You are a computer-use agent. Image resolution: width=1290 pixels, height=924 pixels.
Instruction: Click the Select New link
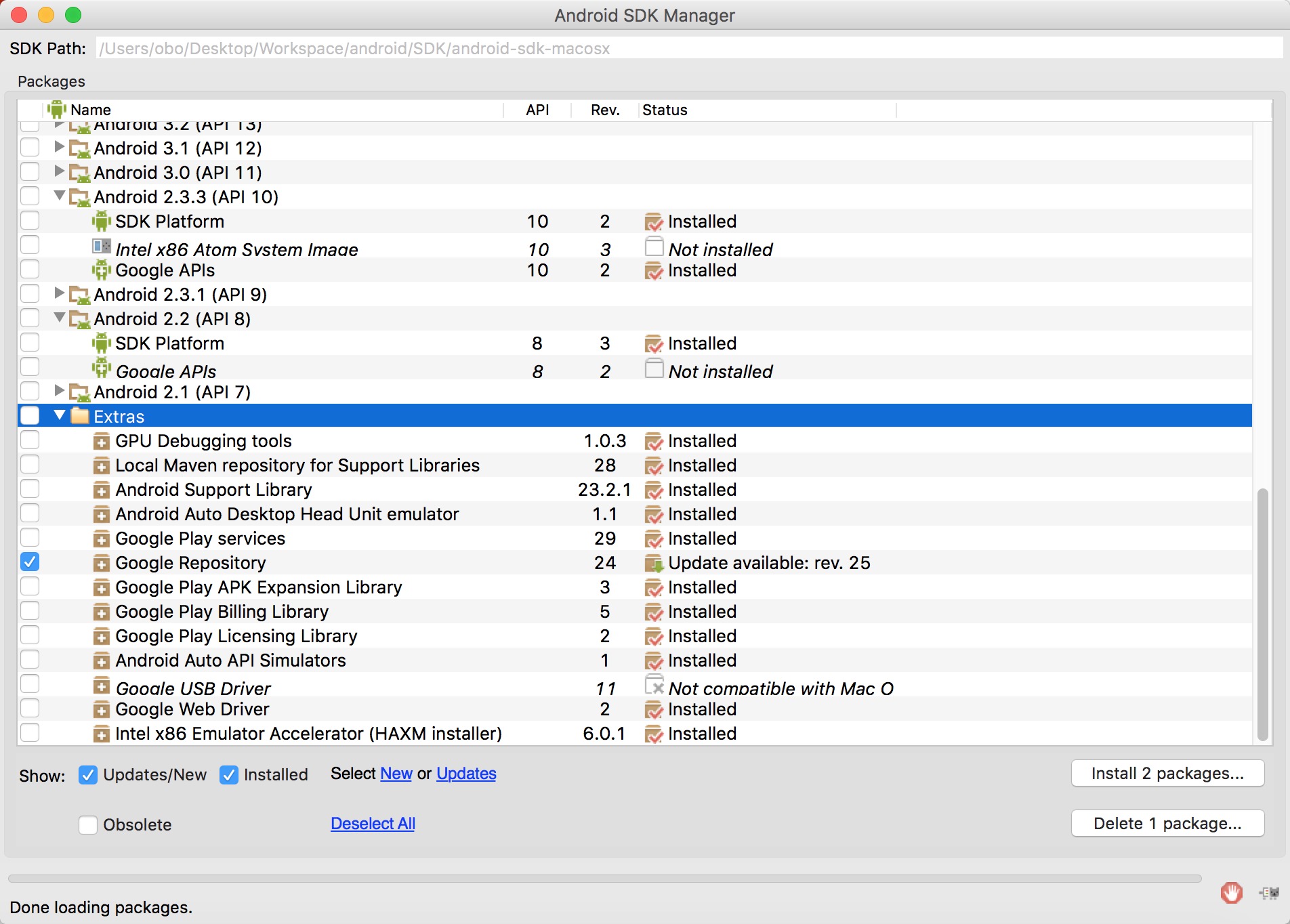pyautogui.click(x=396, y=774)
